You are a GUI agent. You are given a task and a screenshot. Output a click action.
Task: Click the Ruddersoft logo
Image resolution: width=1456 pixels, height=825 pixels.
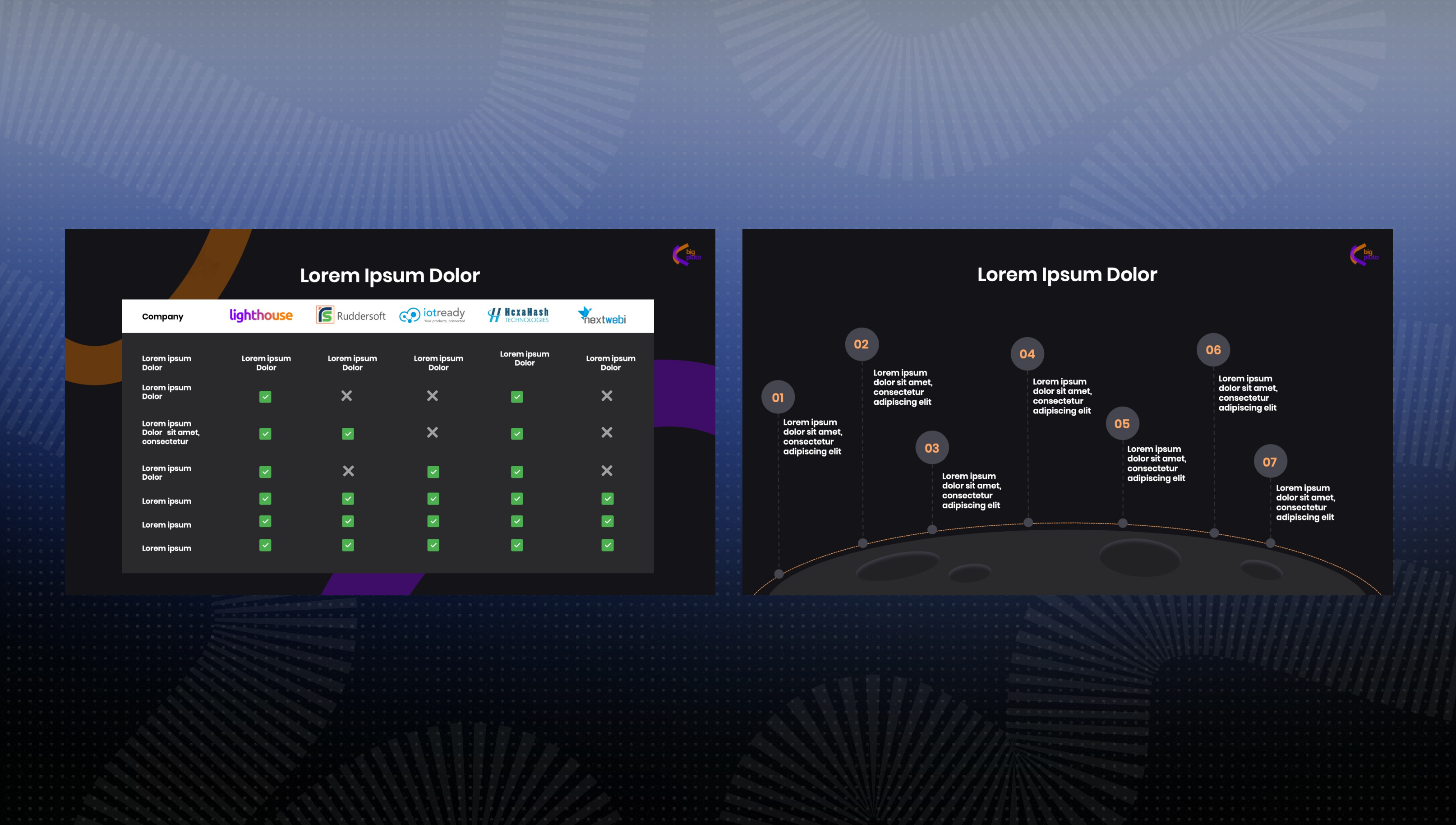pyautogui.click(x=350, y=315)
